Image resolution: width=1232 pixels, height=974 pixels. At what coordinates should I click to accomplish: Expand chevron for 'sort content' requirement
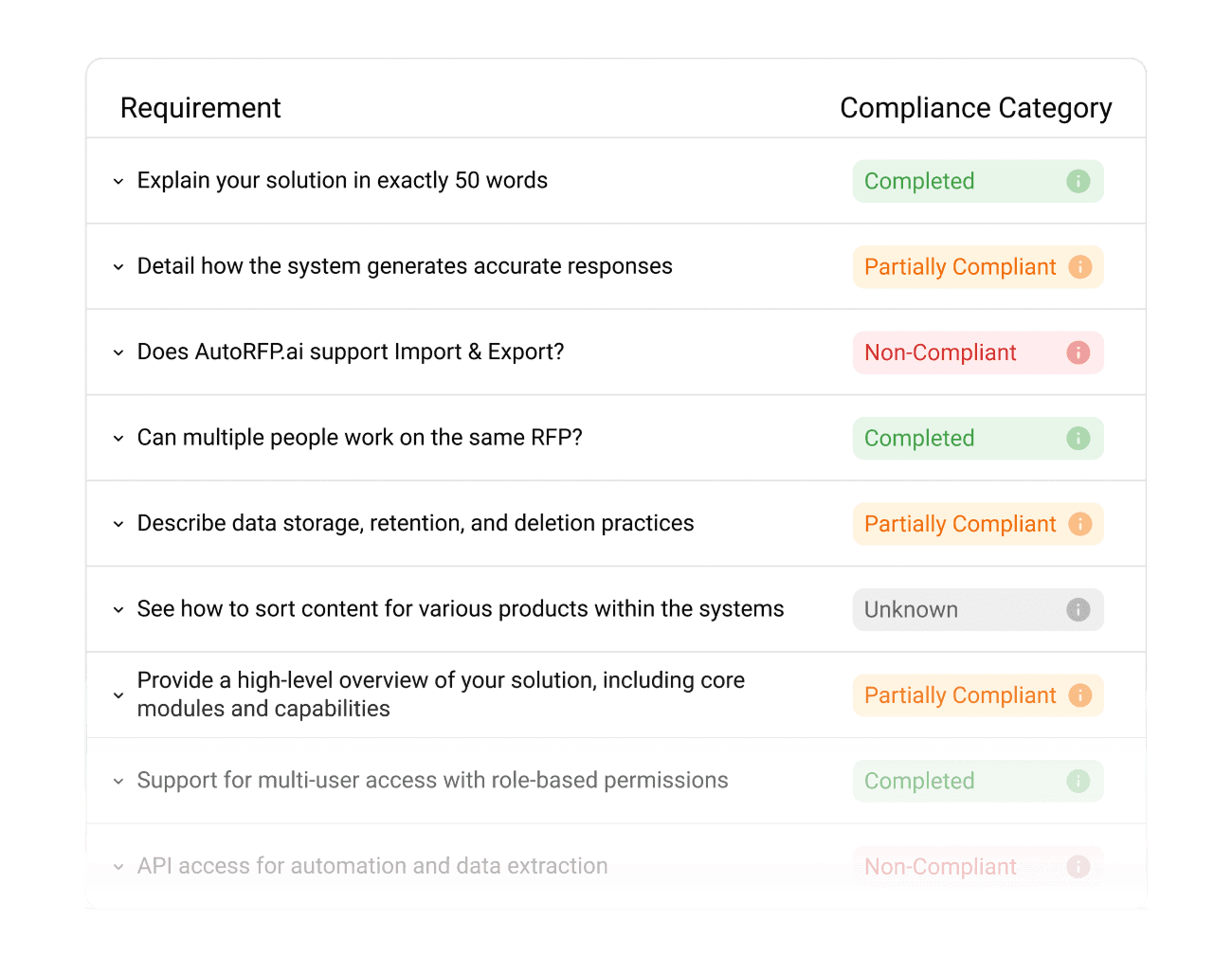[x=118, y=609]
